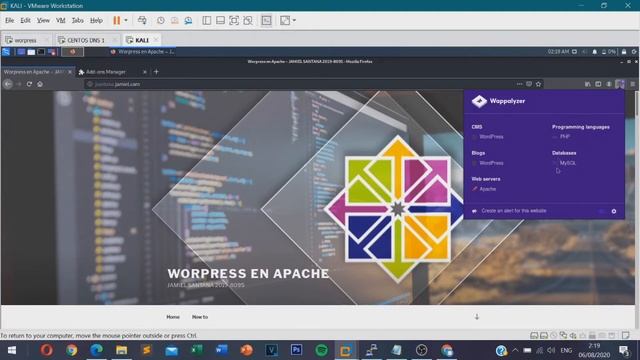The image size is (640, 360).
Task: Click the Worpress en Apache window button in the Kali panel
Action: [x=142, y=52]
